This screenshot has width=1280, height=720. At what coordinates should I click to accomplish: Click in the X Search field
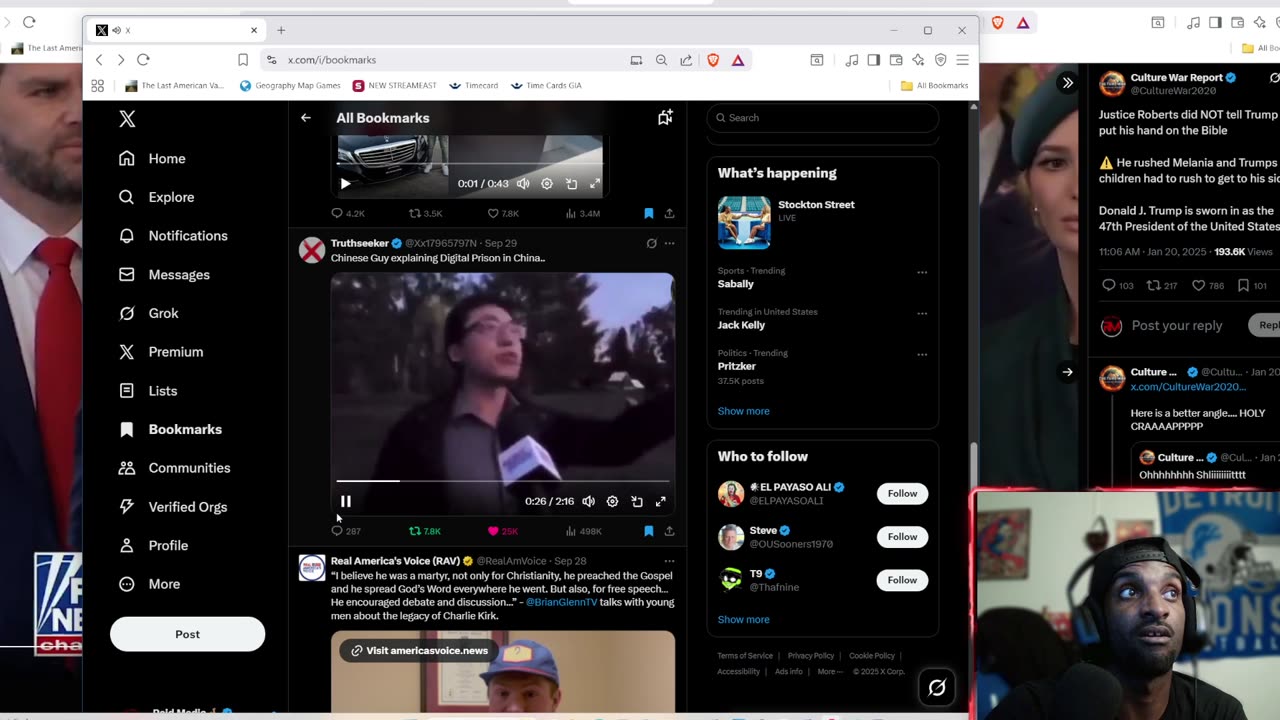point(823,118)
